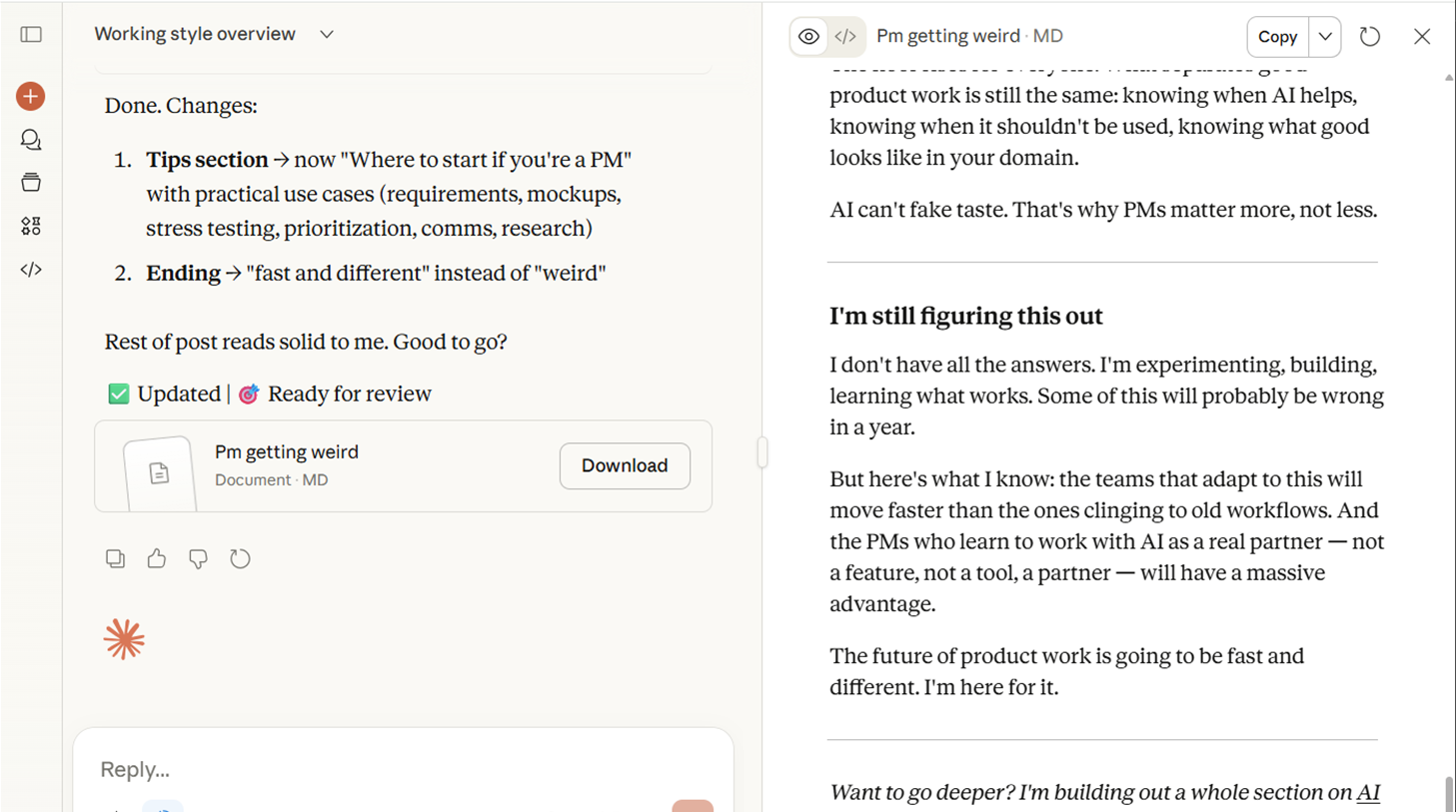
Task: Switch to raw code view toggle
Action: coord(845,37)
